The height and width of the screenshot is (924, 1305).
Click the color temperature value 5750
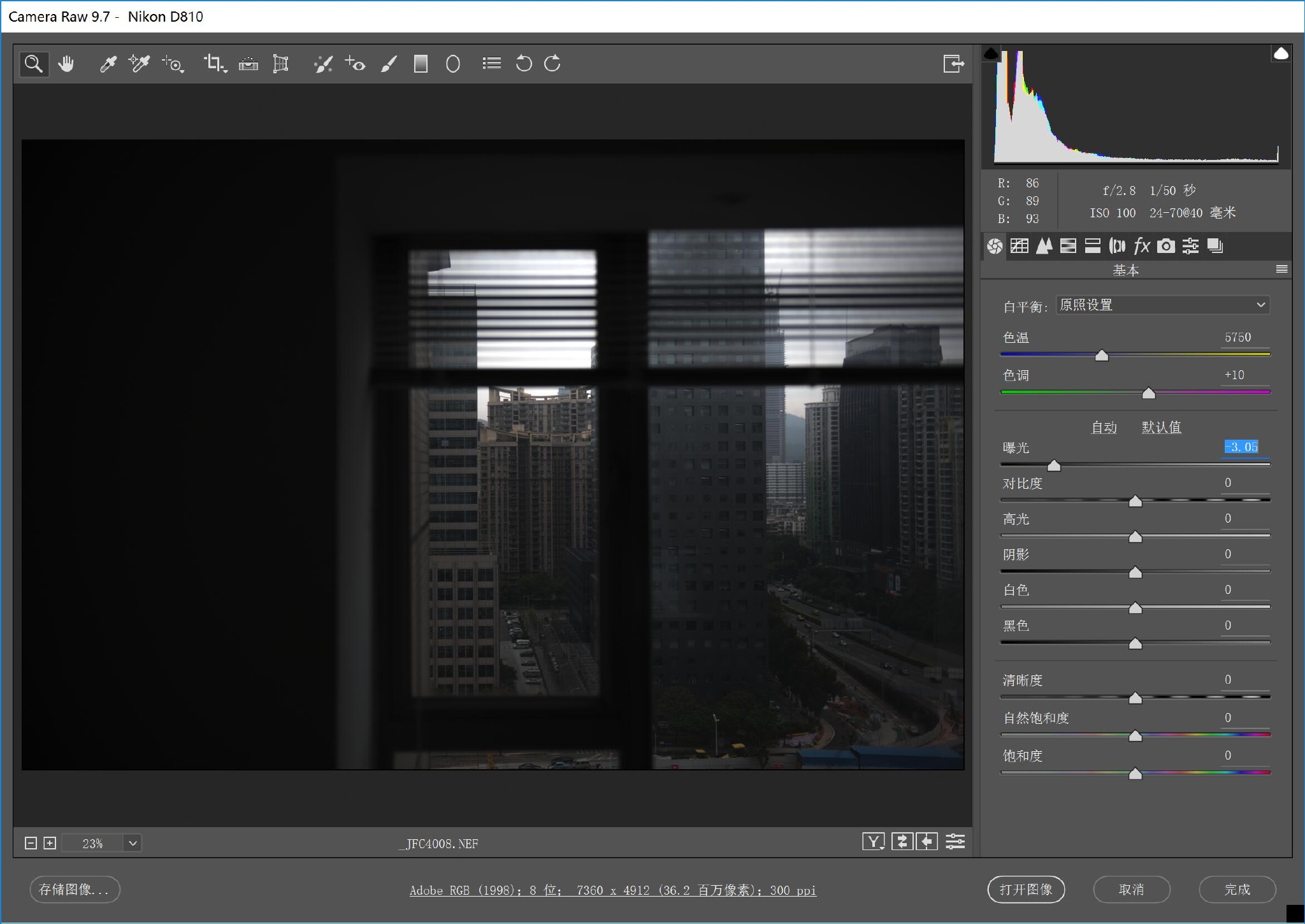(1238, 337)
